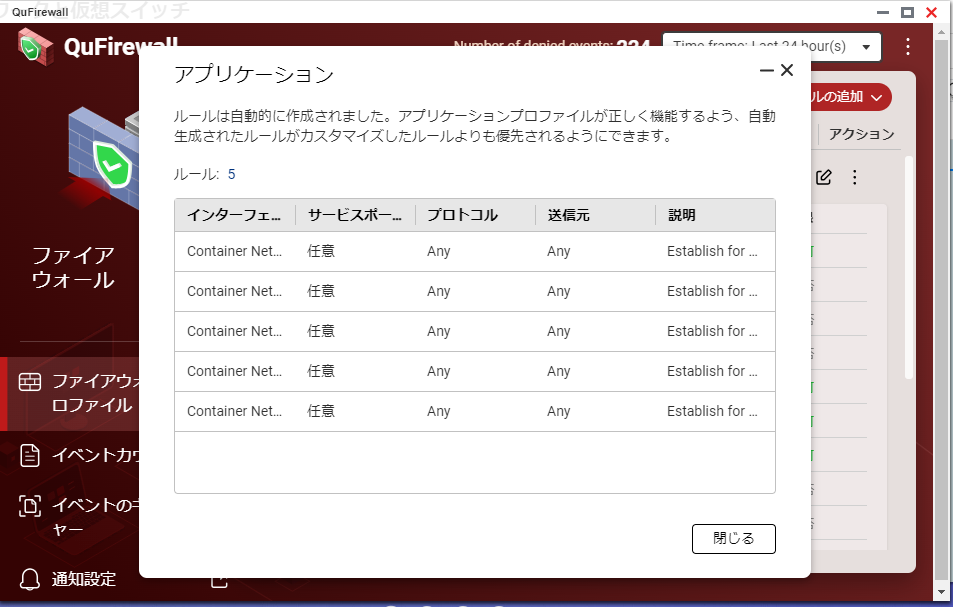Click the 送信元 column header

coord(595,215)
